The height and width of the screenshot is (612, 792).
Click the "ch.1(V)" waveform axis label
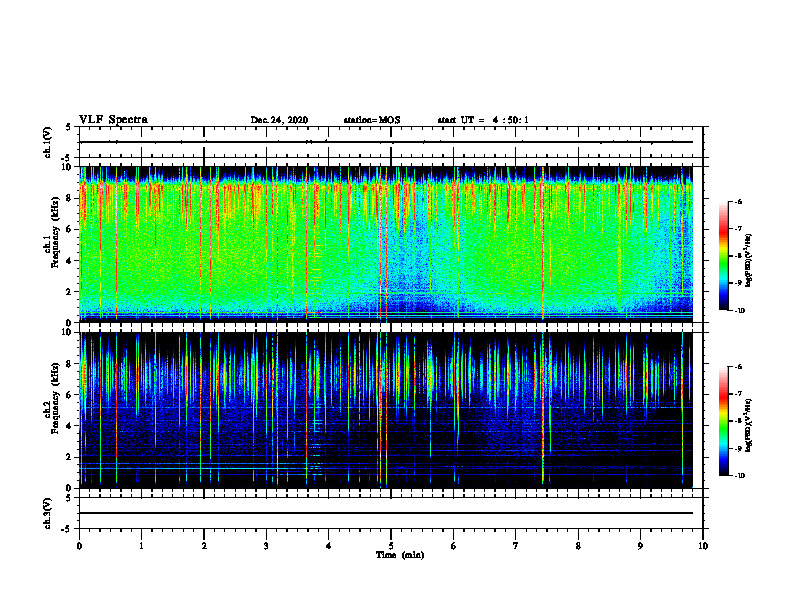[x=47, y=142]
